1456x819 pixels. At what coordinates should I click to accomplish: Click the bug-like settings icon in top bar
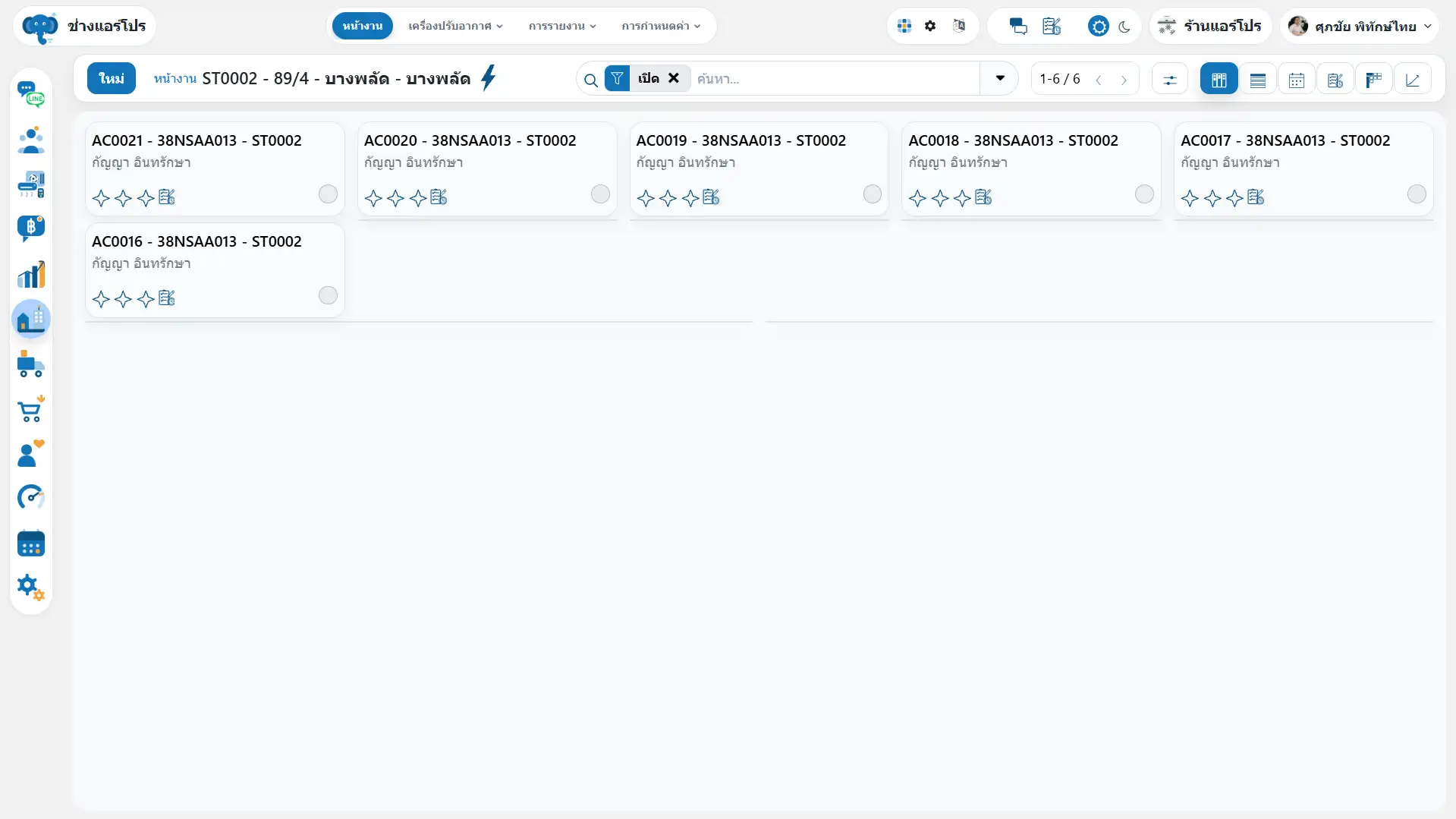pyautogui.click(x=929, y=26)
